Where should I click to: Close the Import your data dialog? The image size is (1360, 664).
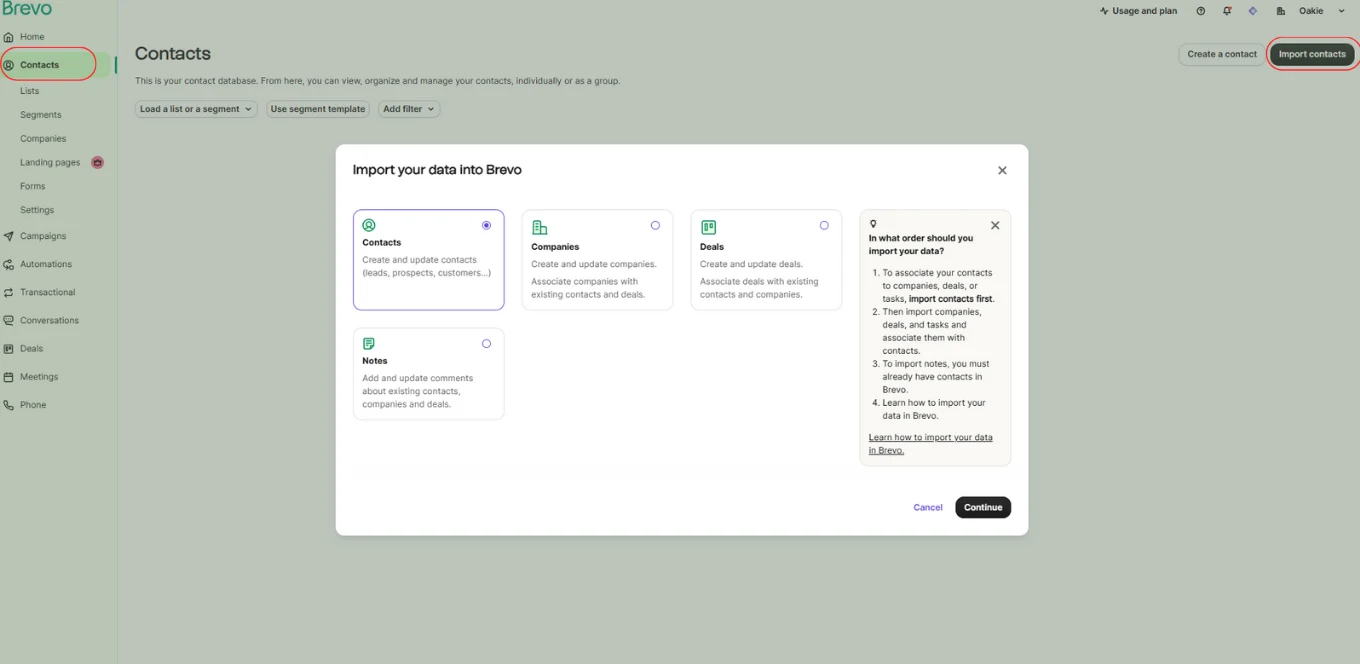tap(1002, 171)
